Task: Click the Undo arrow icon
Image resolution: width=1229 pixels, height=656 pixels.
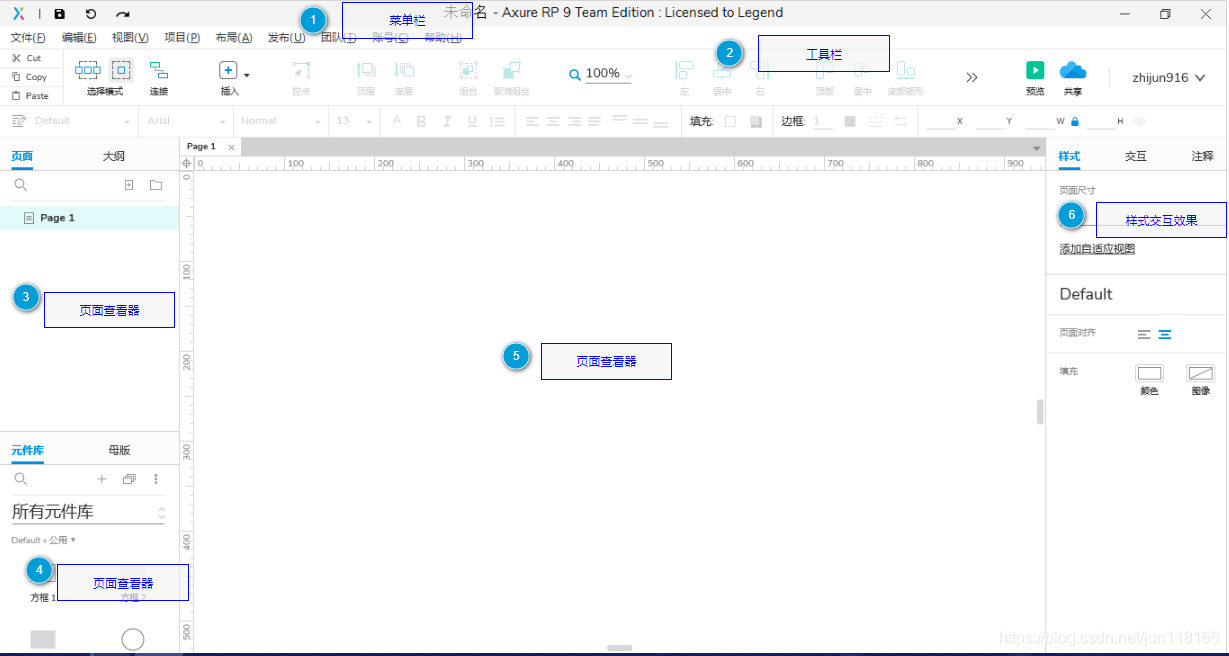Action: point(91,14)
